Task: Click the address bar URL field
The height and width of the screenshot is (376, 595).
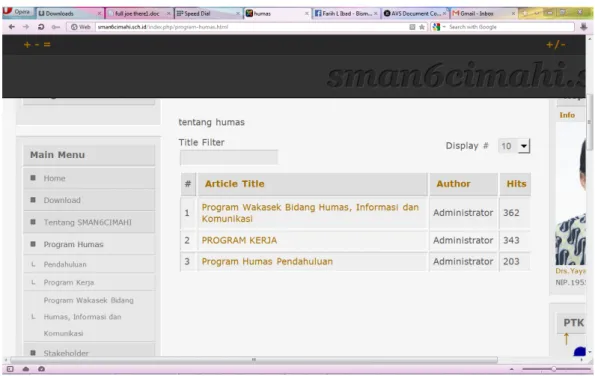Action: [250, 27]
